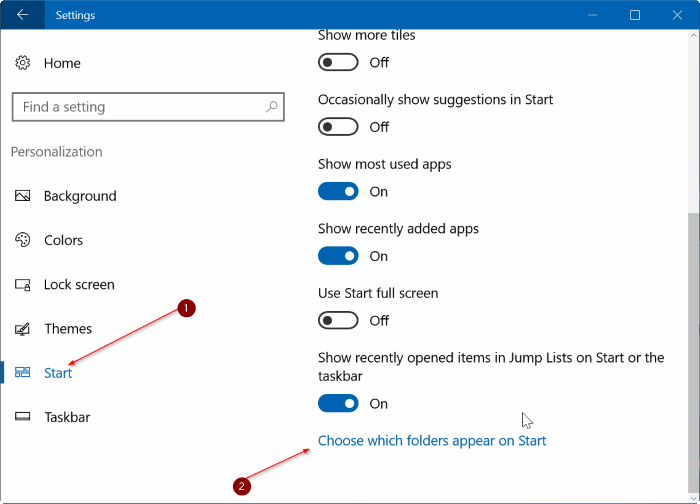The image size is (700, 504).
Task: Click the Background picture icon
Action: [x=22, y=196]
